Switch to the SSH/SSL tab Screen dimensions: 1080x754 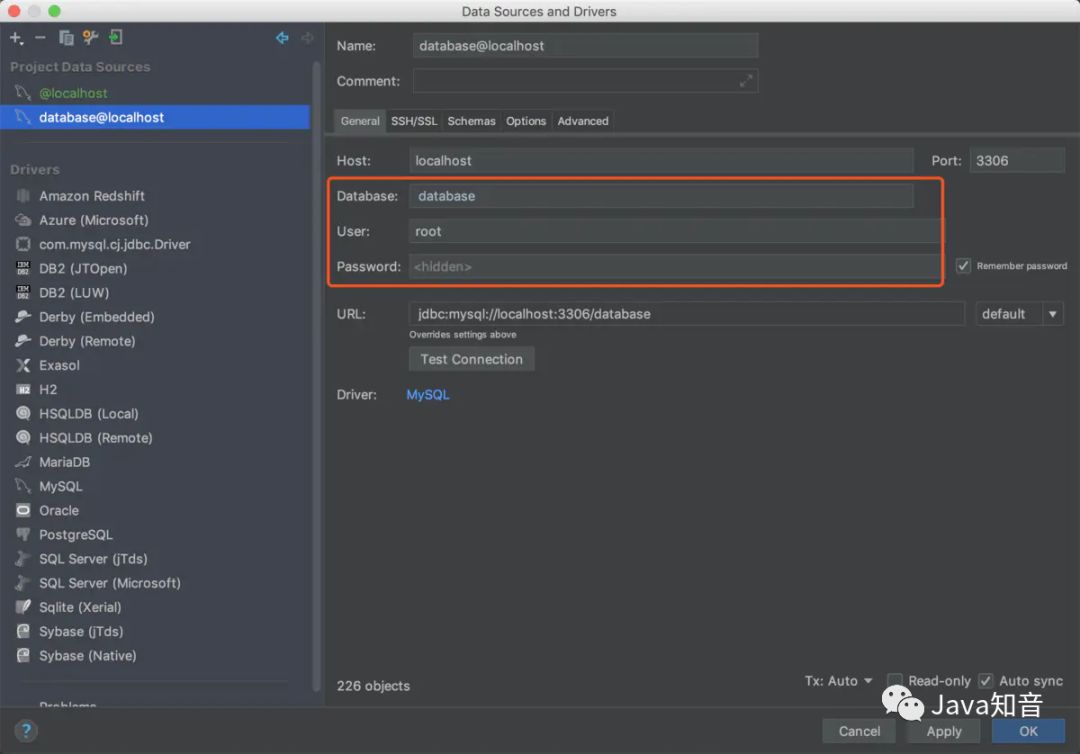[x=414, y=120]
